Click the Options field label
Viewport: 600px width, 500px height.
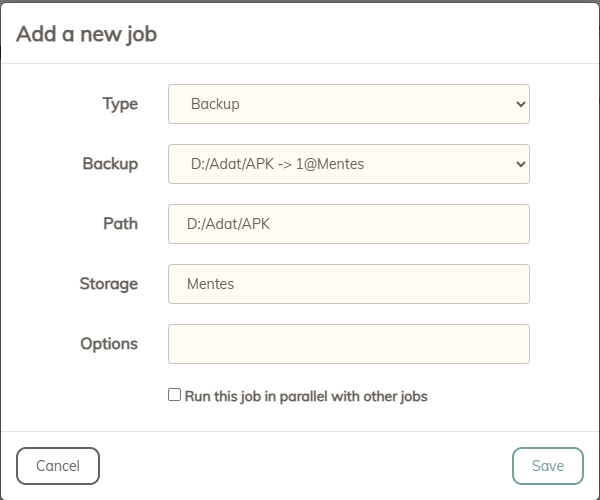click(x=109, y=344)
